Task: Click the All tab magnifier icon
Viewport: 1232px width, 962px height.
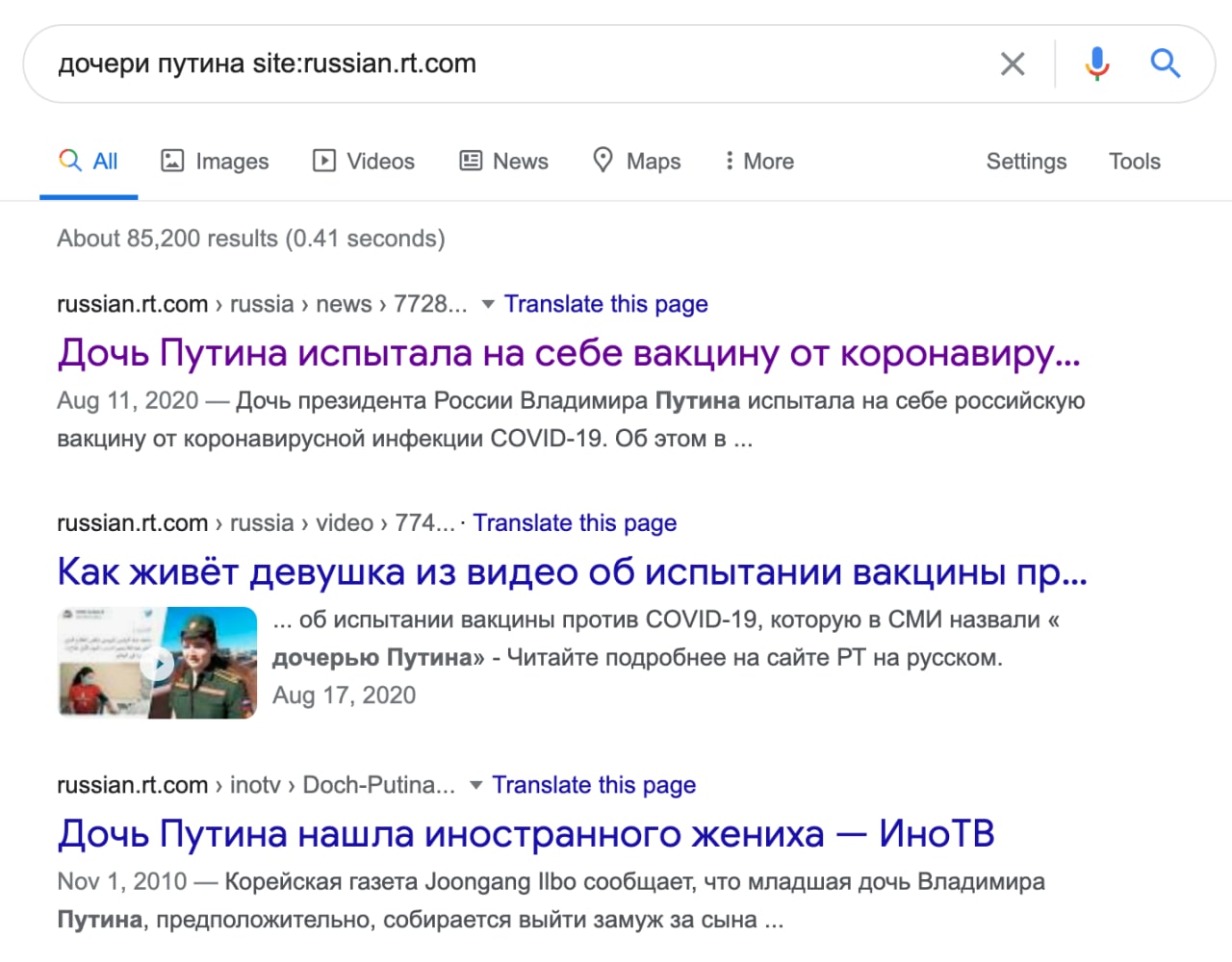Action: point(70,161)
